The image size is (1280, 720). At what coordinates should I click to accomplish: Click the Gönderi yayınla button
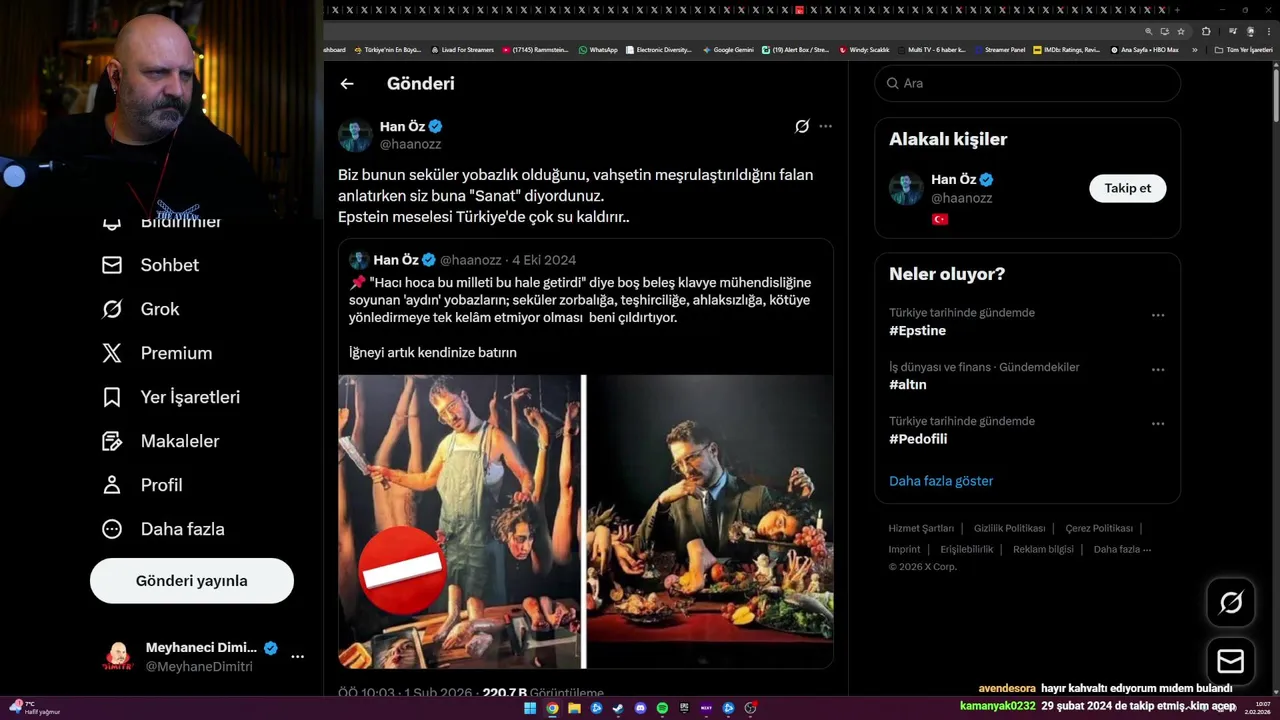tap(192, 581)
